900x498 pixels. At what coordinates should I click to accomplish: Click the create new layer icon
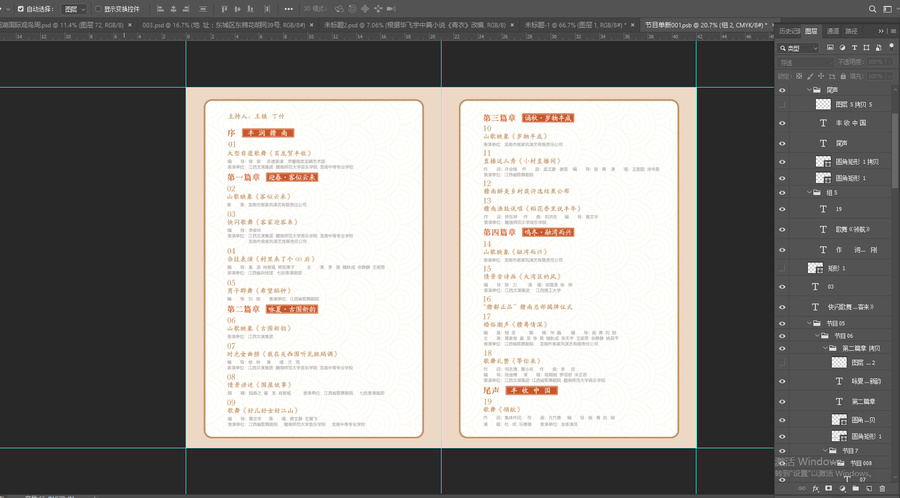click(x=869, y=489)
